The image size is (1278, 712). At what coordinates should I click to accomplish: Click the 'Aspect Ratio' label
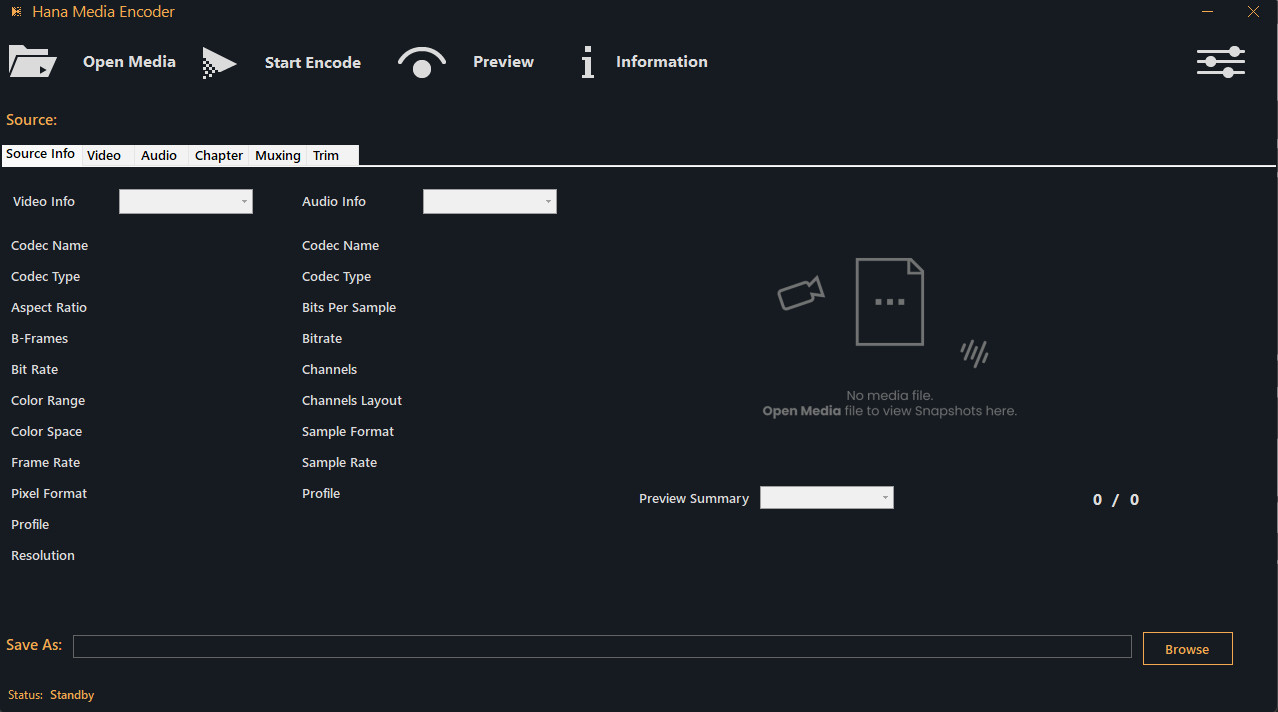(49, 307)
